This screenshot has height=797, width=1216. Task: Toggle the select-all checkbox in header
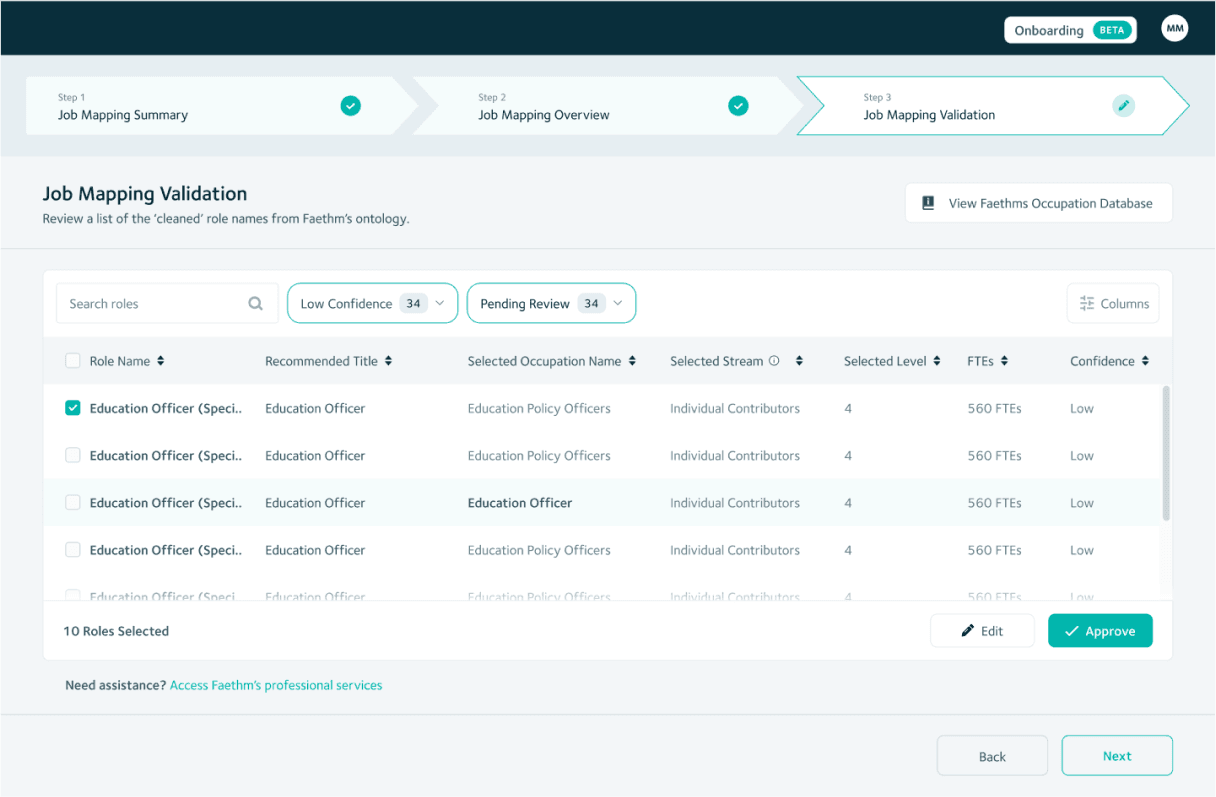73,361
